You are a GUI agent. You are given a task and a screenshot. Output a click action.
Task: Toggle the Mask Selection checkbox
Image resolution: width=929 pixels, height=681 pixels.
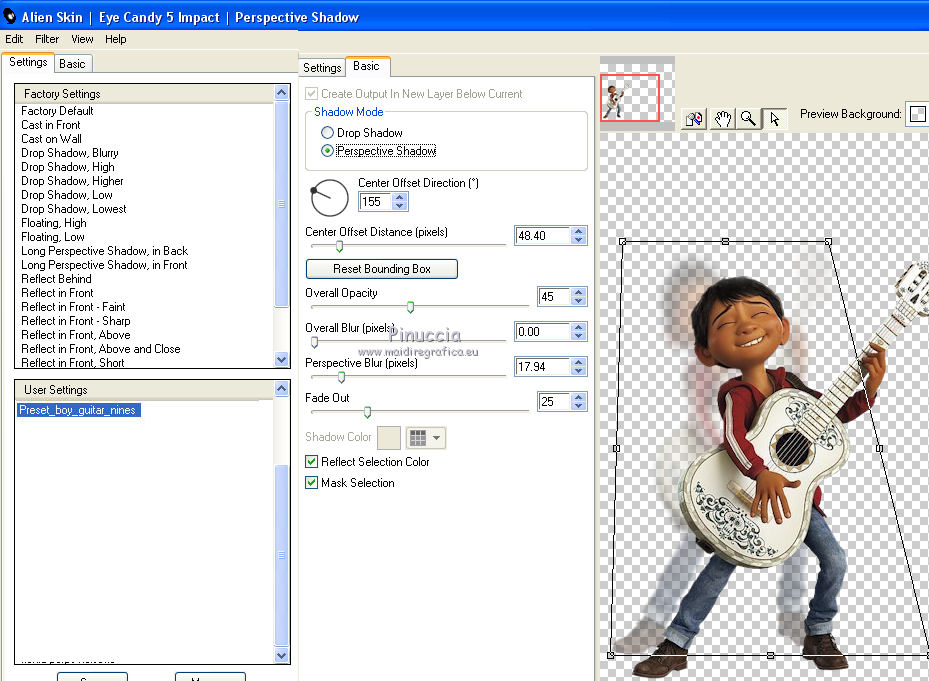[x=311, y=483]
